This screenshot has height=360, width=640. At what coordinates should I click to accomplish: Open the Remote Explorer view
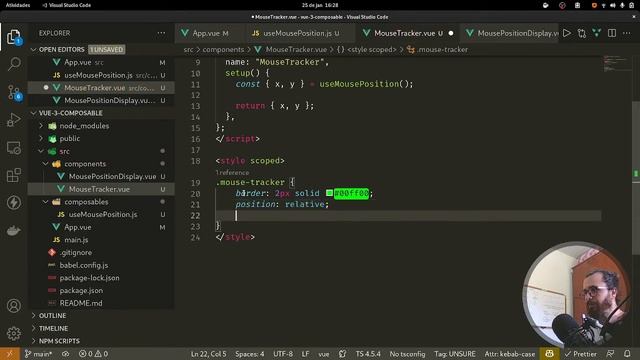tap(14, 148)
